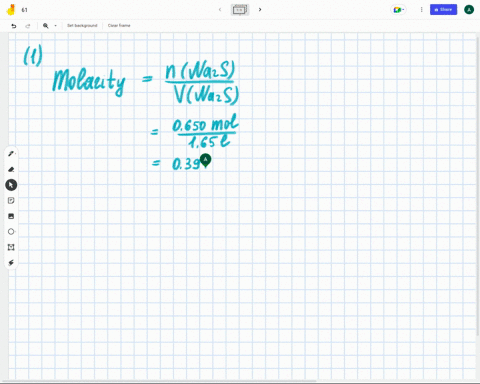Click the collaborator marker "A" on canvas
480x384 pixels.
[x=205, y=160]
